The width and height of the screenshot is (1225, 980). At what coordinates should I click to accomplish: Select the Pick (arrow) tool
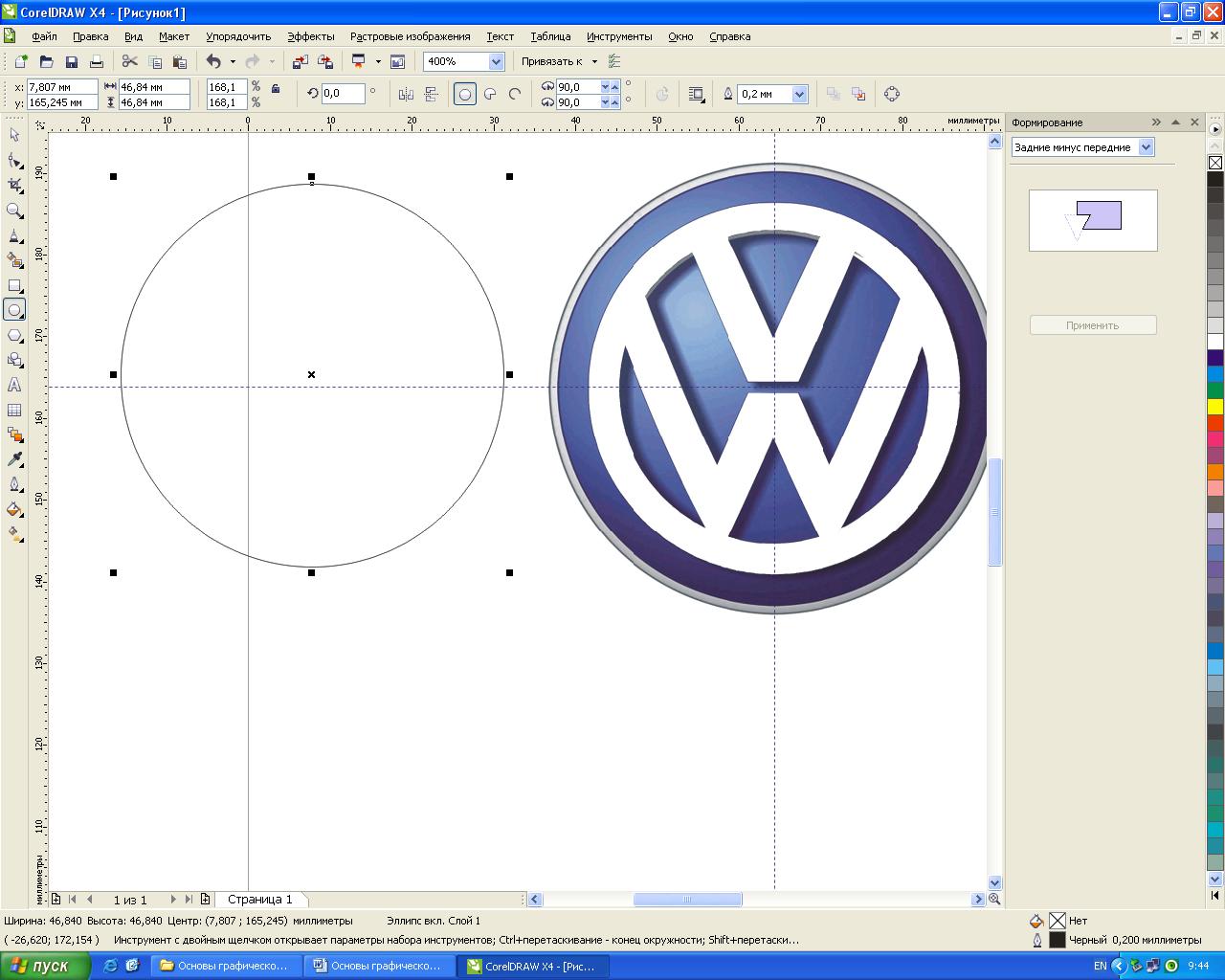pyautogui.click(x=14, y=135)
